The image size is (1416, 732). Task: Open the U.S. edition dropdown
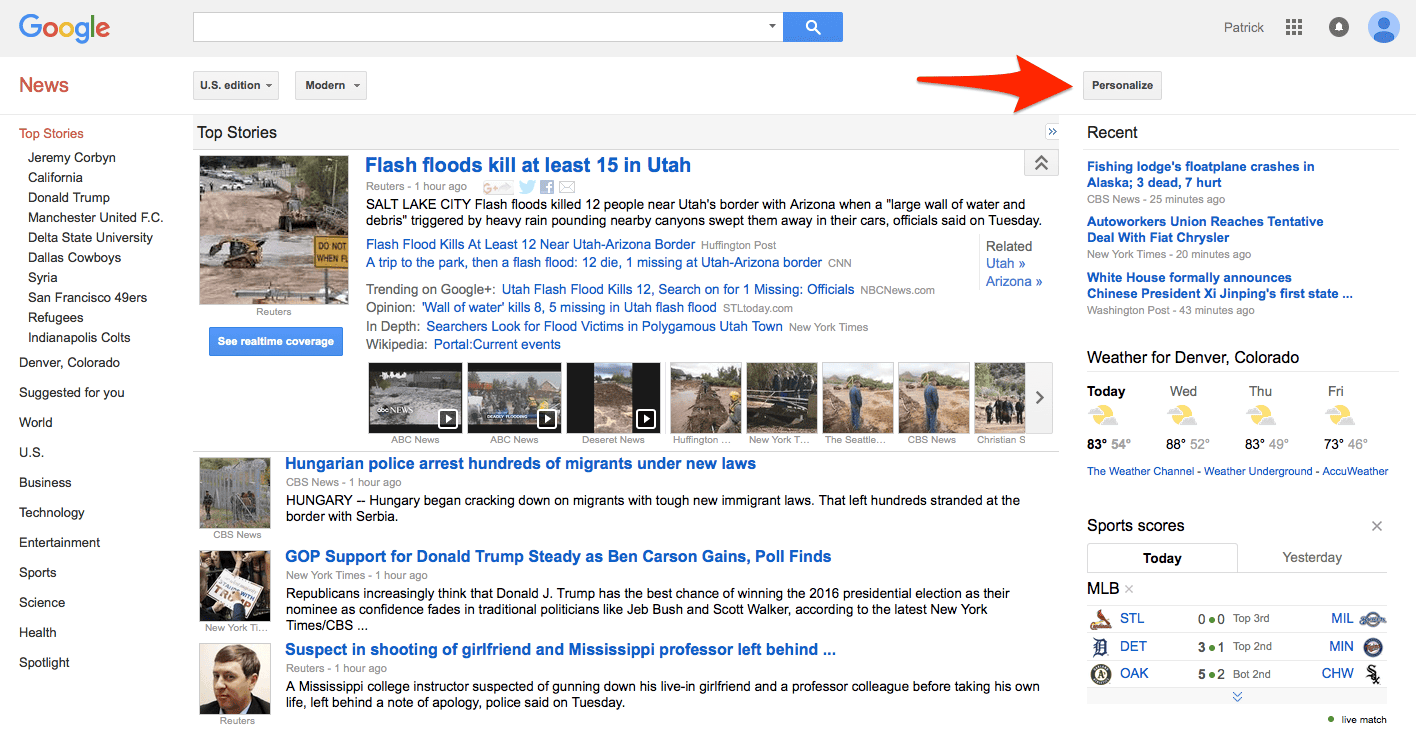pyautogui.click(x=236, y=85)
